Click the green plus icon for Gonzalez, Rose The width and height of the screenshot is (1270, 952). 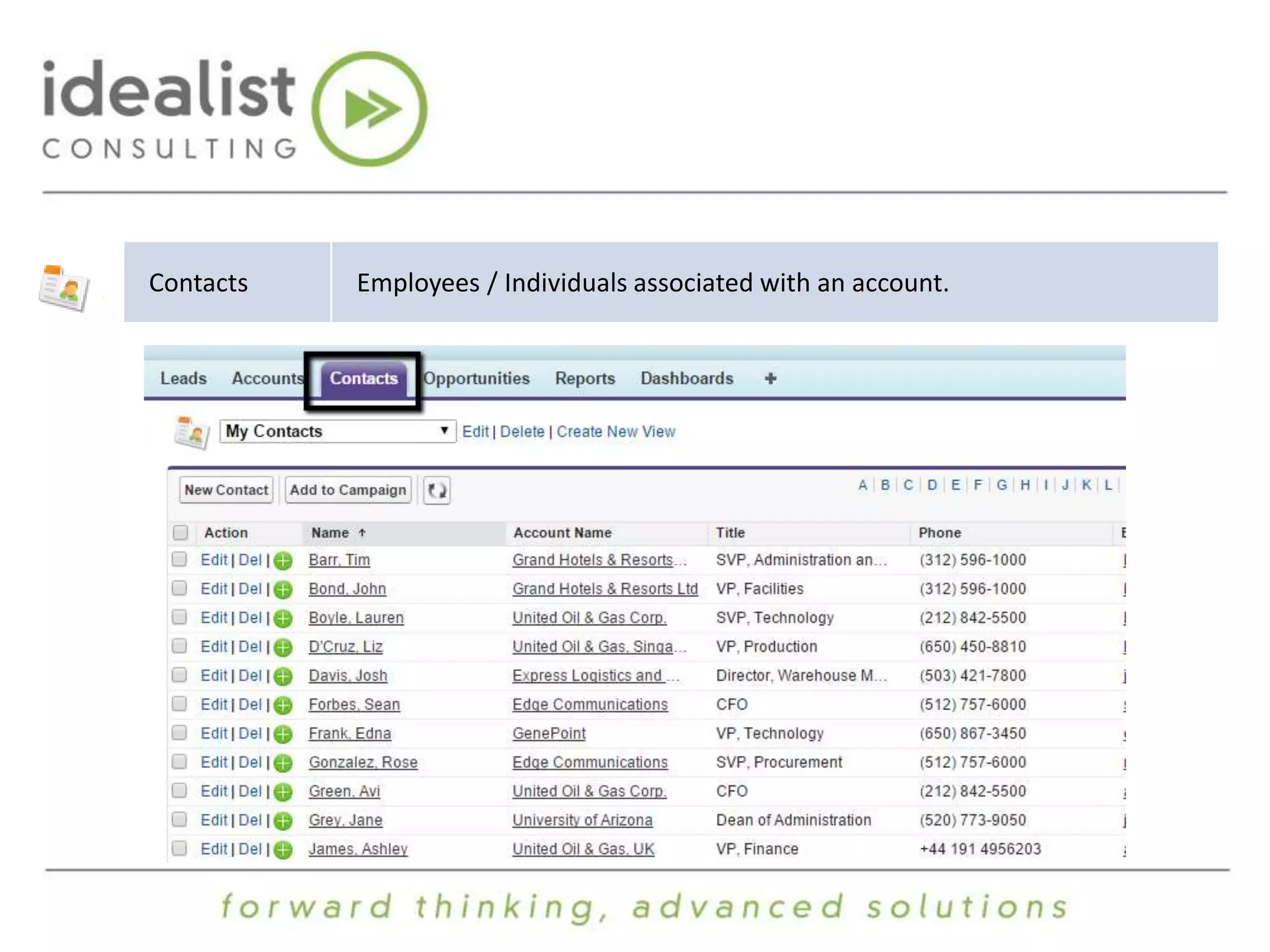283,763
